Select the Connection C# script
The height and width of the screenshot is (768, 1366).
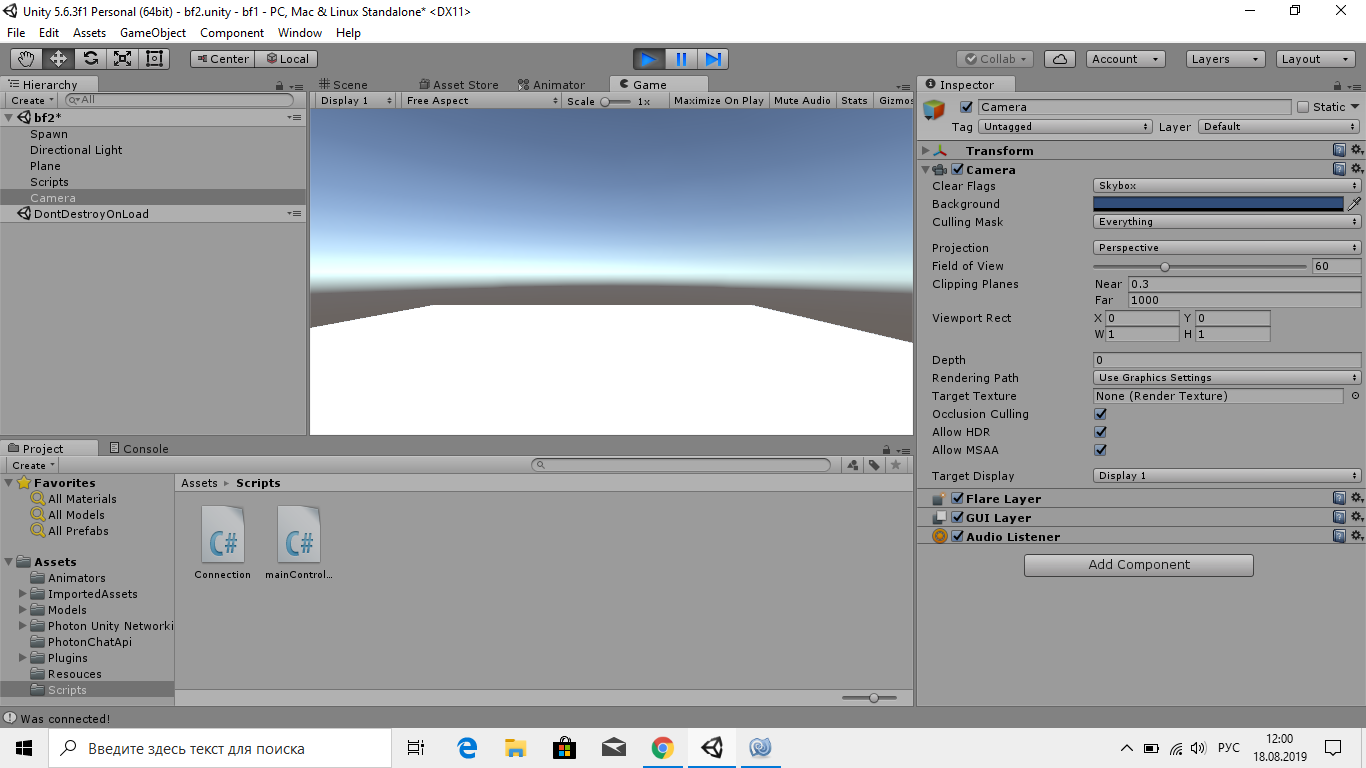222,542
